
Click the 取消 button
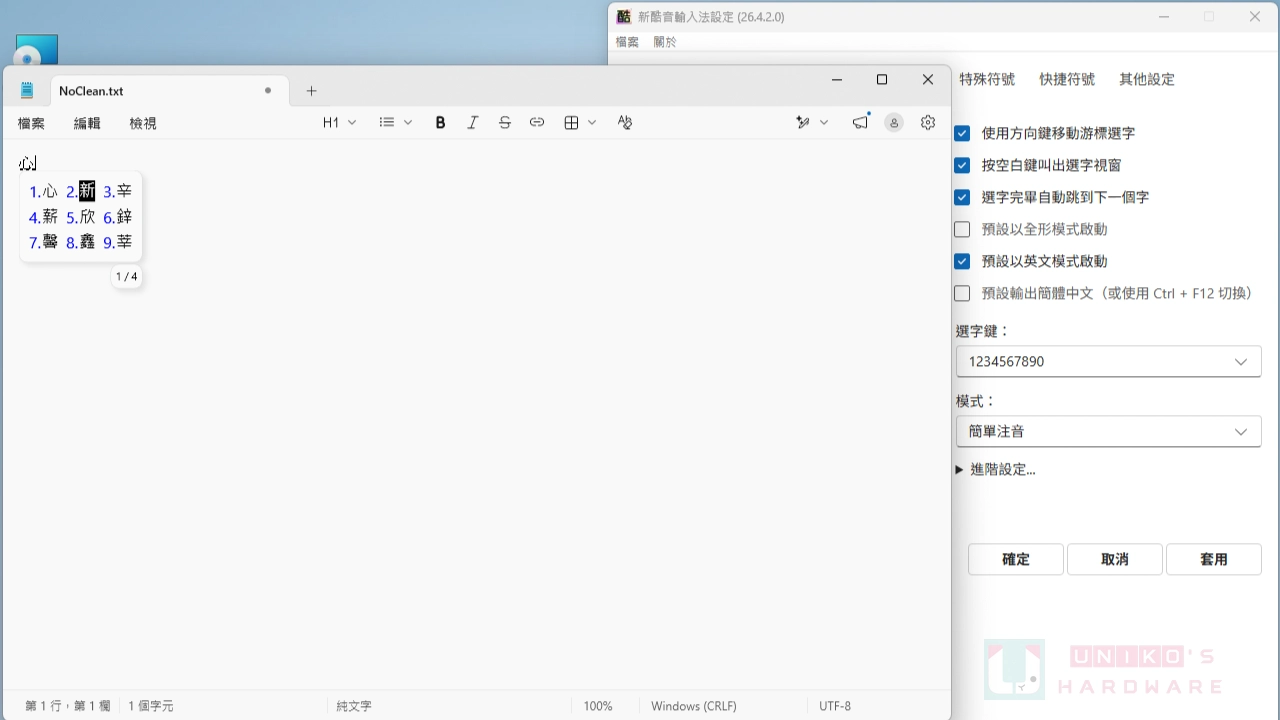click(x=1115, y=559)
